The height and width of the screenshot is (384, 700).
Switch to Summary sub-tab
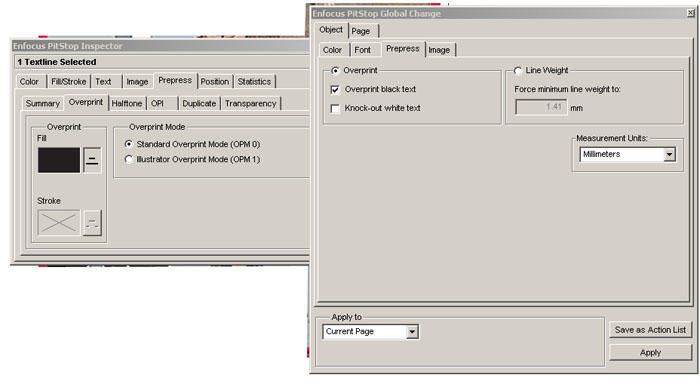43,104
